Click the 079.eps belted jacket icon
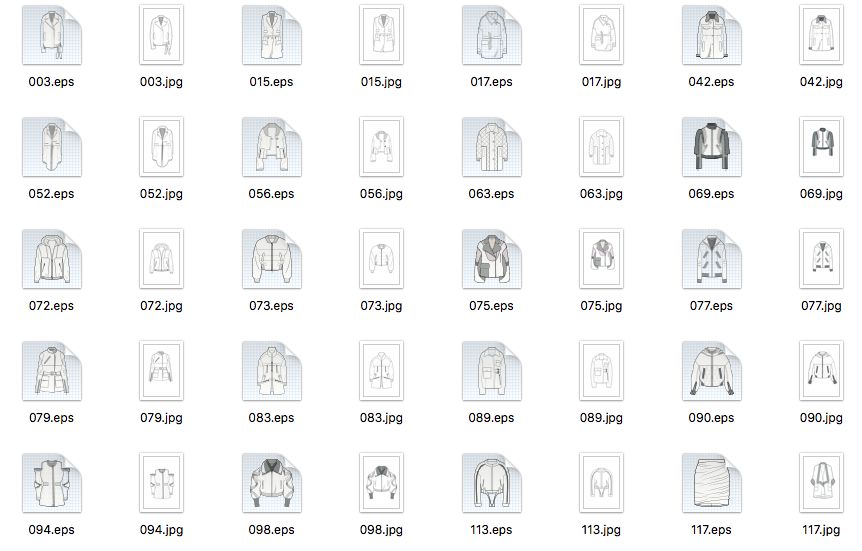The height and width of the screenshot is (551, 862). pos(52,372)
